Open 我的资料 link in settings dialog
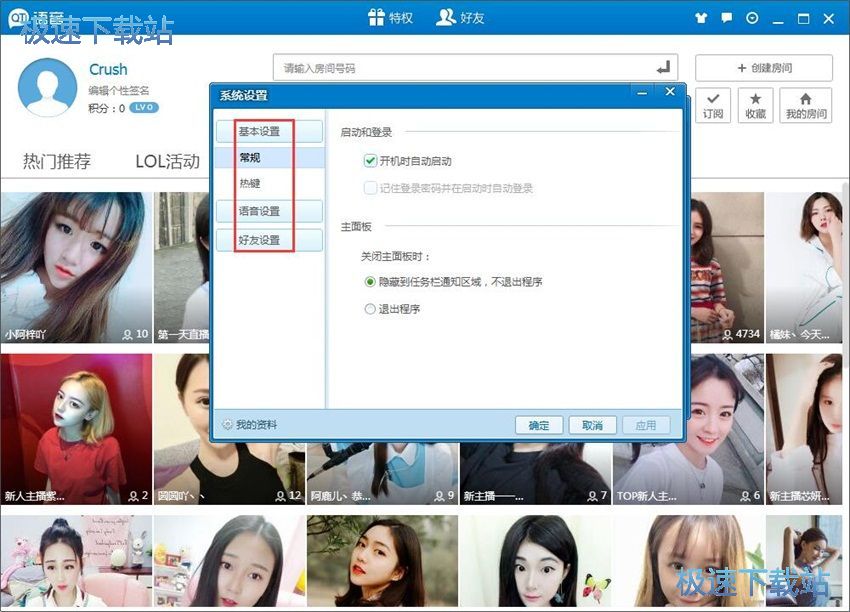 256,424
